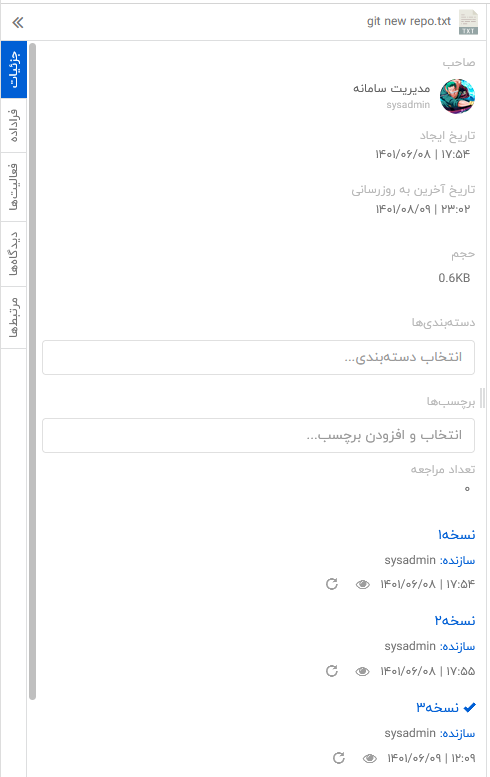Restore version 3 with the refresh icon

tap(339, 758)
